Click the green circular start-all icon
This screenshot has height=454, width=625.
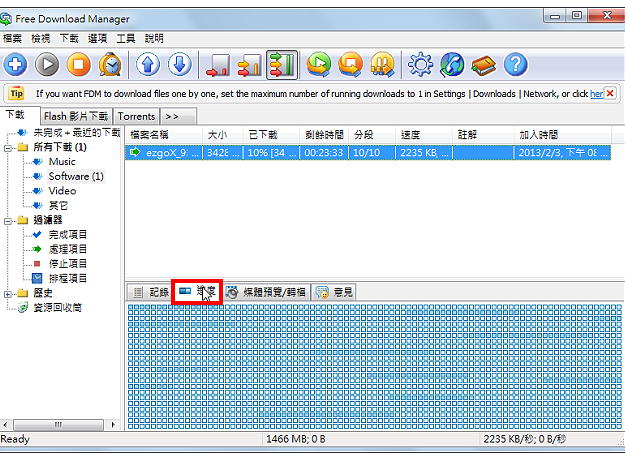click(x=319, y=64)
